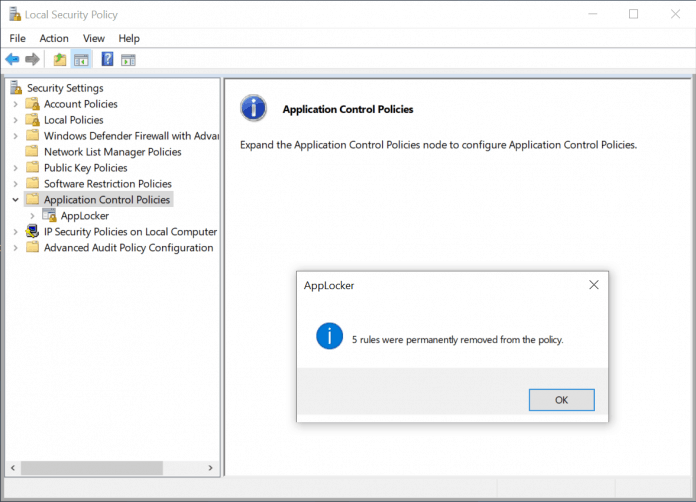Open the Help question mark icon
The height and width of the screenshot is (502, 696).
(x=107, y=59)
